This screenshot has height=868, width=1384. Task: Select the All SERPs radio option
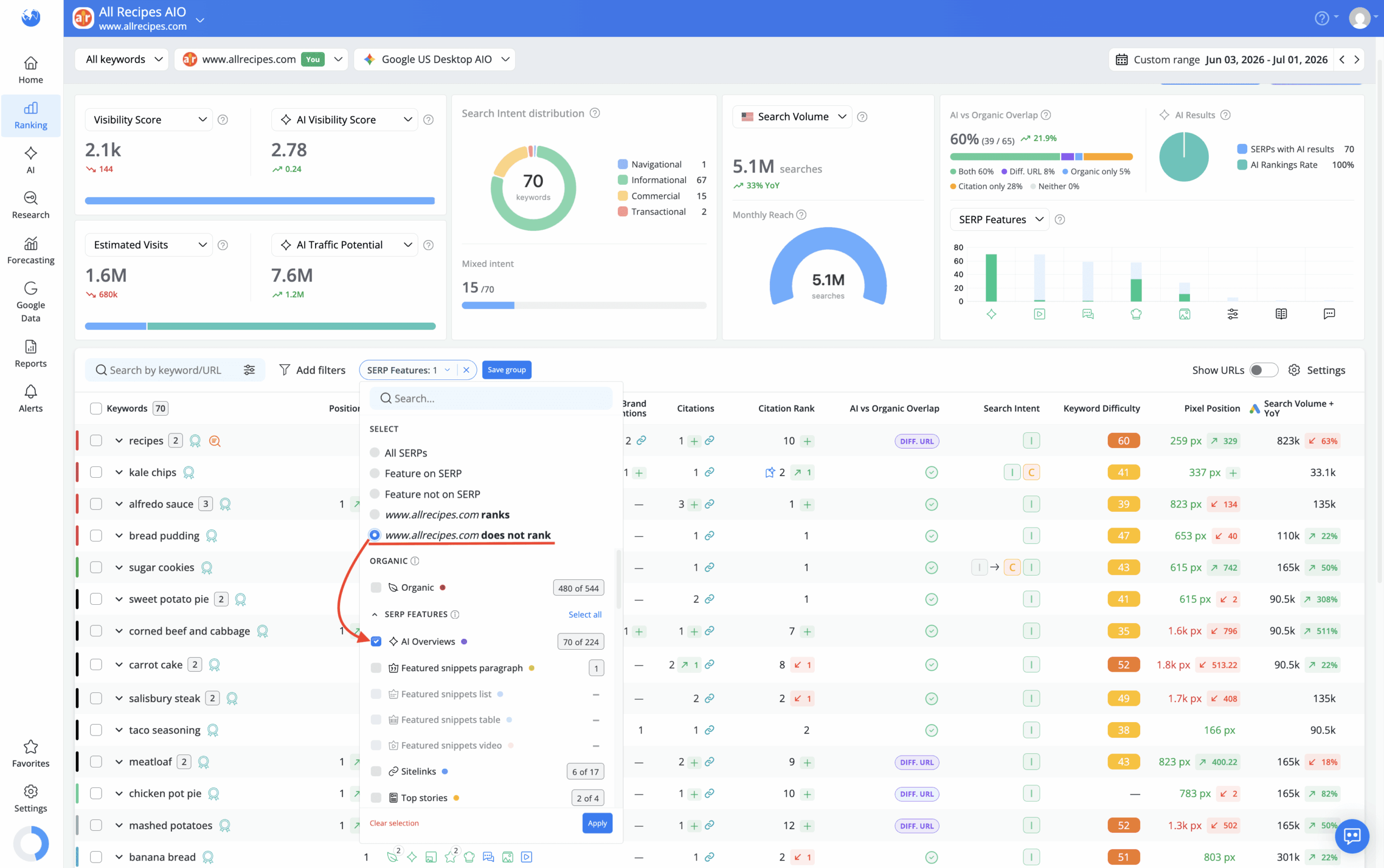click(375, 452)
